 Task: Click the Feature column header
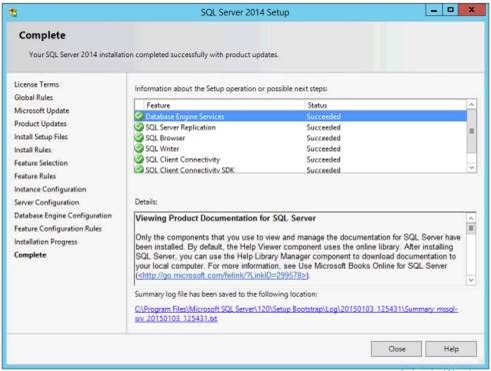158,105
